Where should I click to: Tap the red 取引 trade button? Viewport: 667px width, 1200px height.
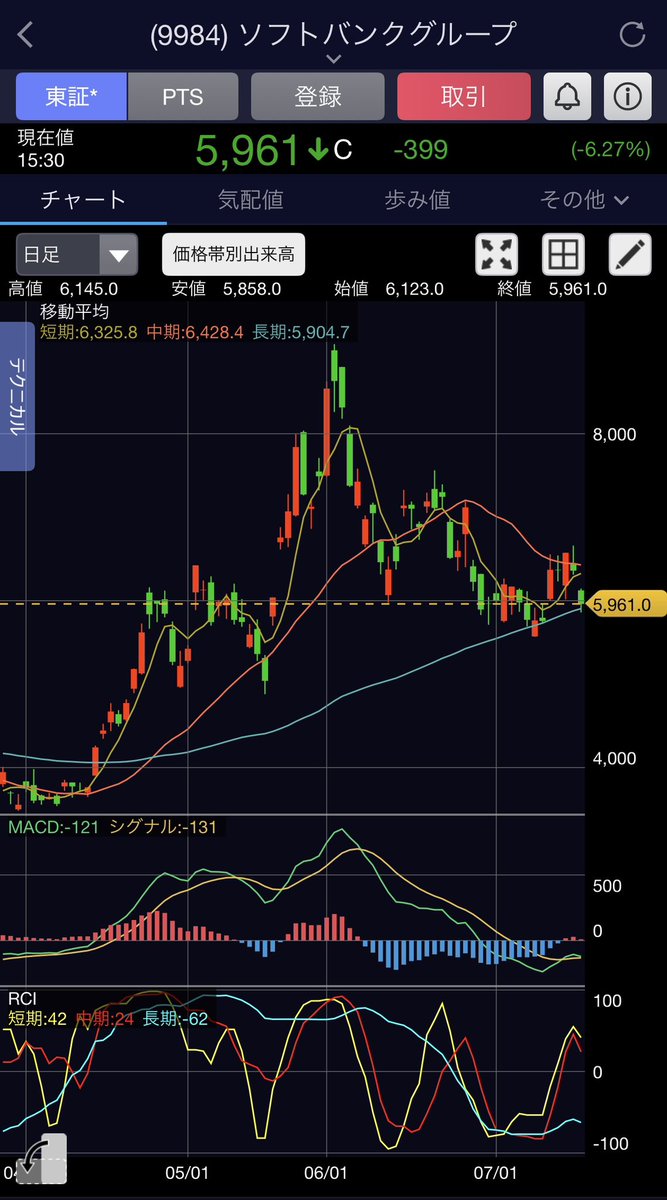464,96
